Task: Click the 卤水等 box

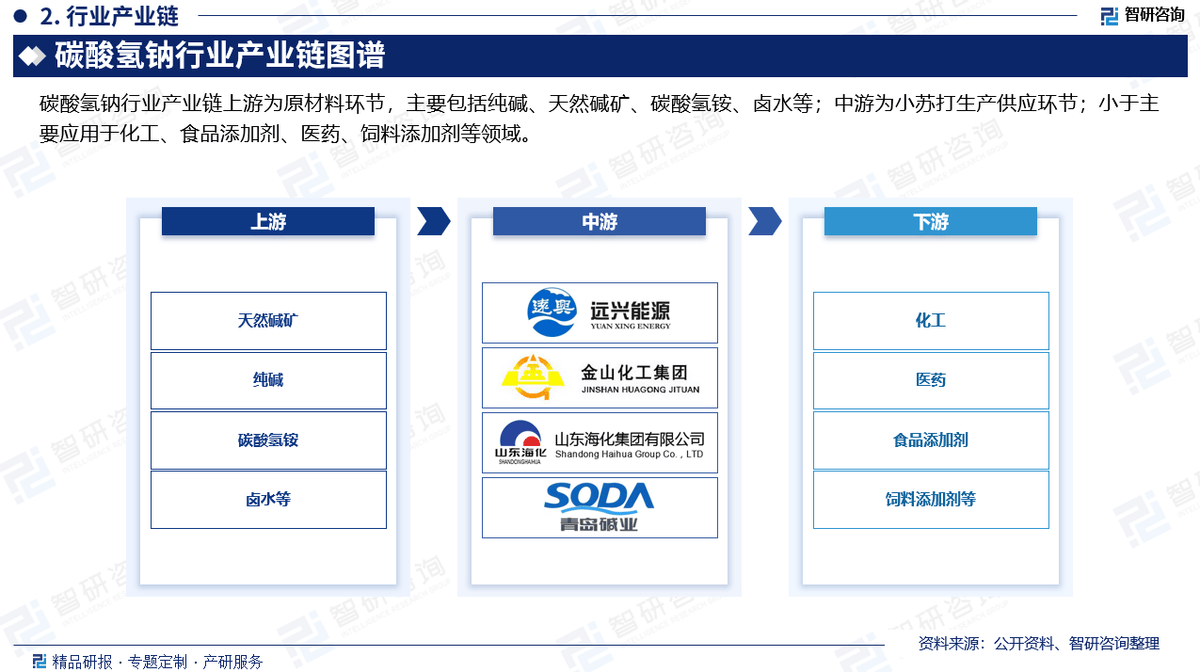Action: (268, 499)
